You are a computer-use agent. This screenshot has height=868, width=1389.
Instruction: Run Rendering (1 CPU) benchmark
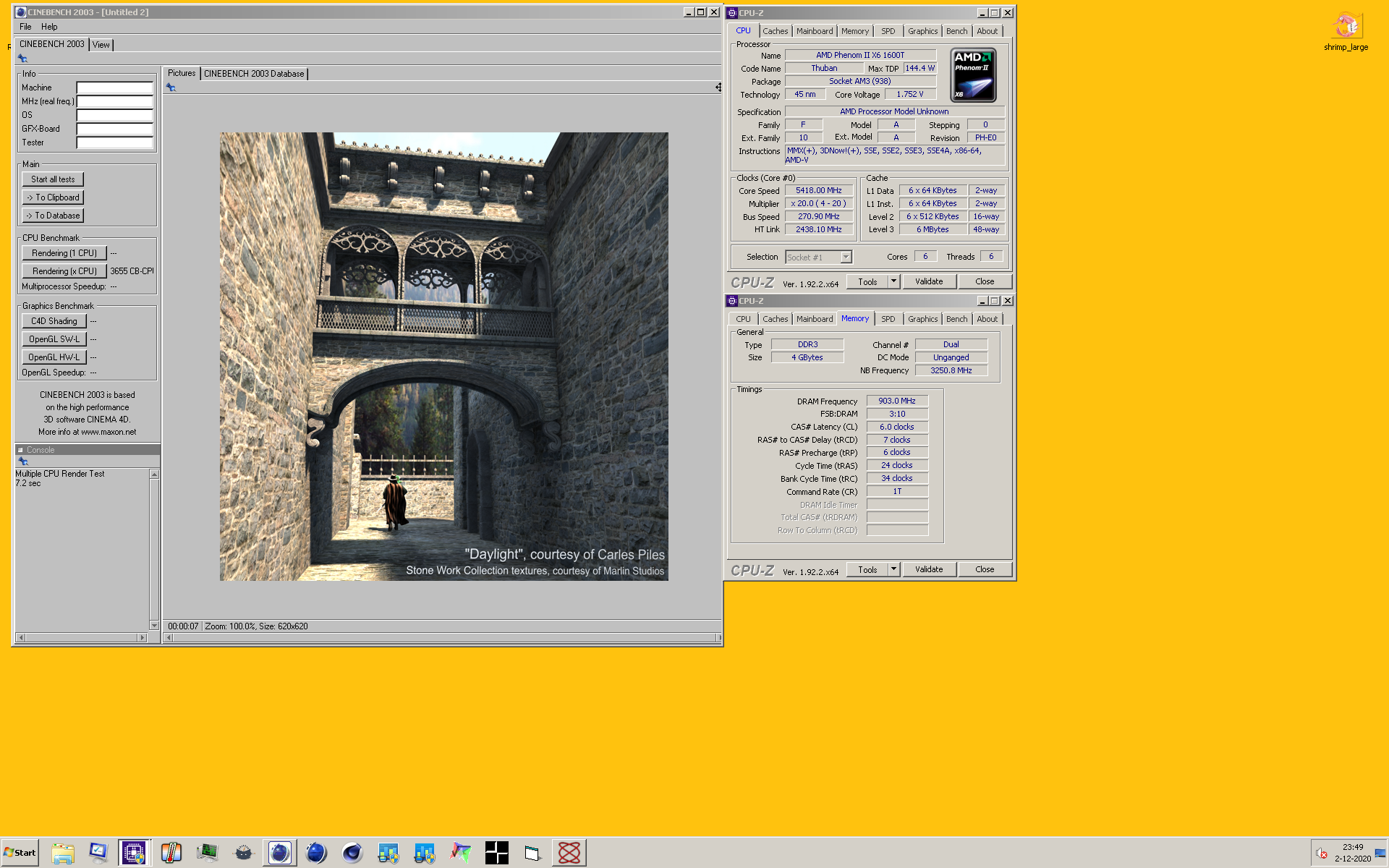[x=64, y=253]
